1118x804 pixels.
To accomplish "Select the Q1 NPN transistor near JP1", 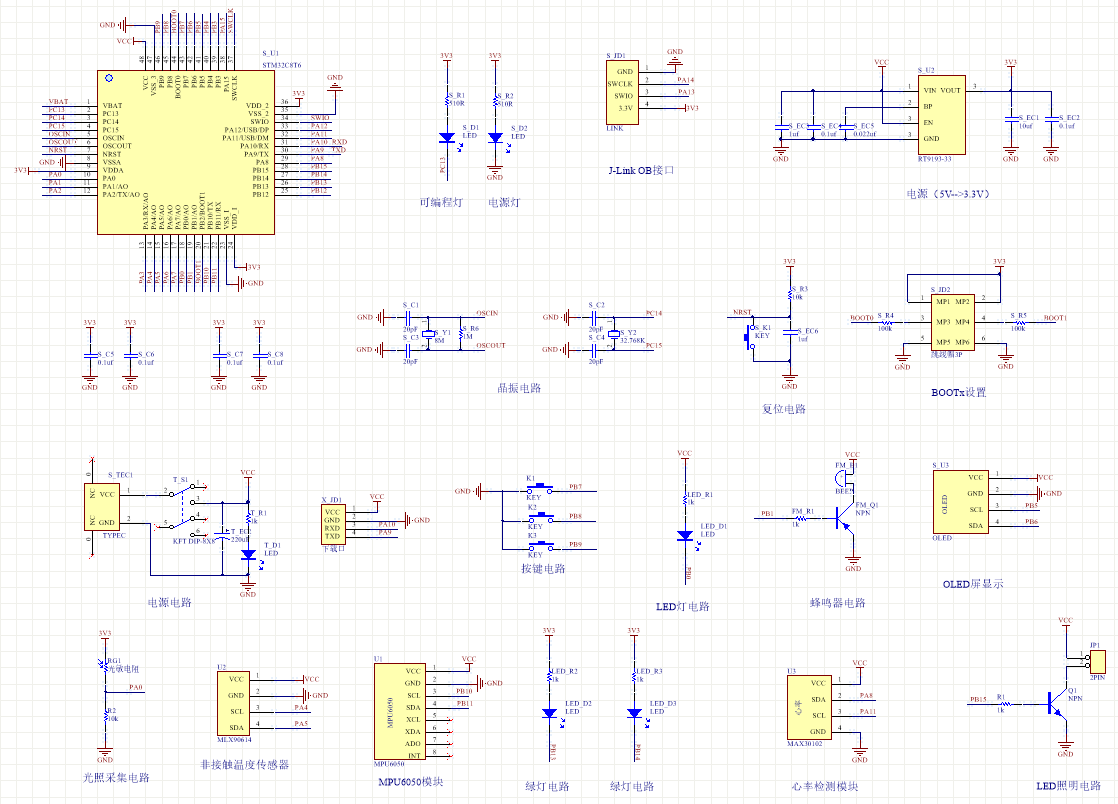I will point(1057,704).
